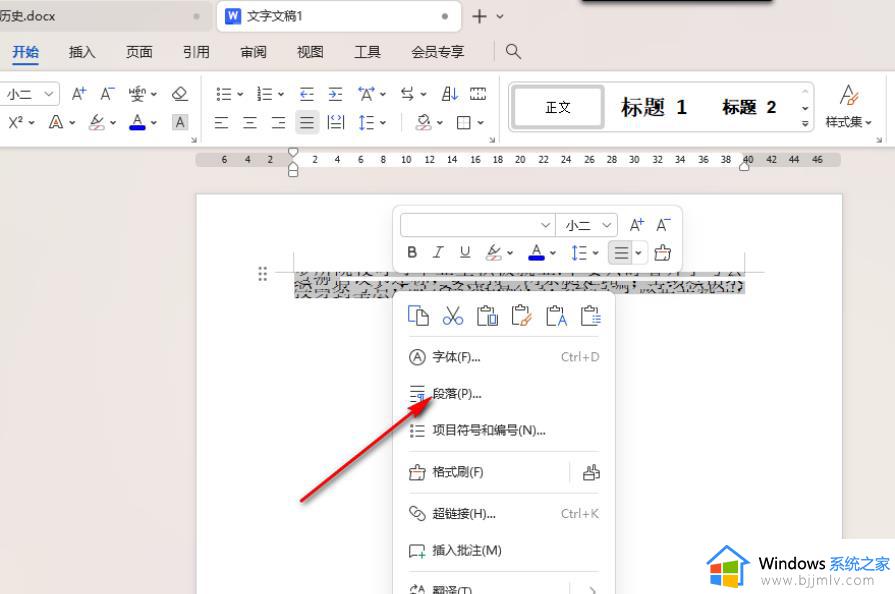Click the bulleted list icon in ribbon
This screenshot has width=895, height=594.
pyautogui.click(x=224, y=94)
